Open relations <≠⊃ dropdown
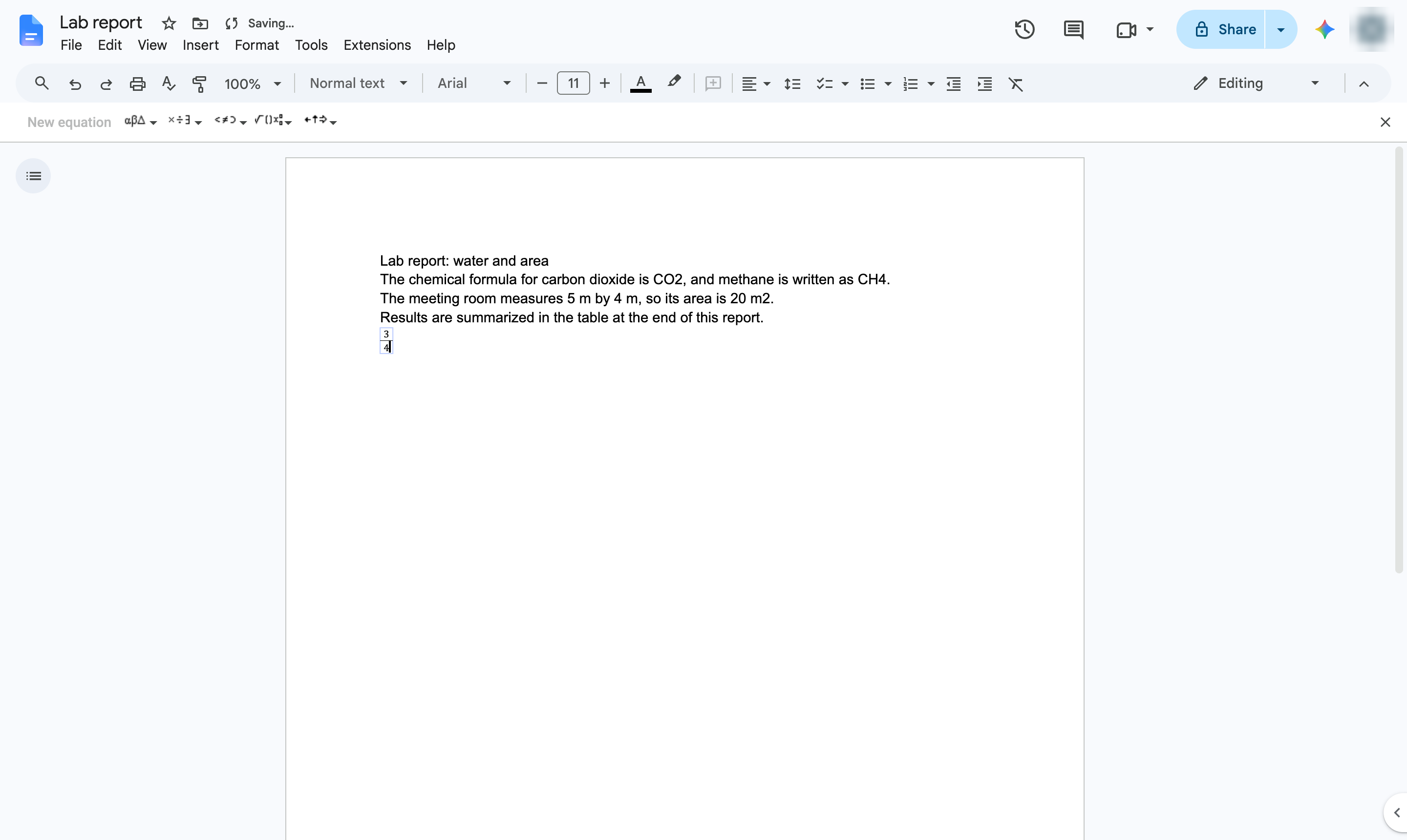 230,121
